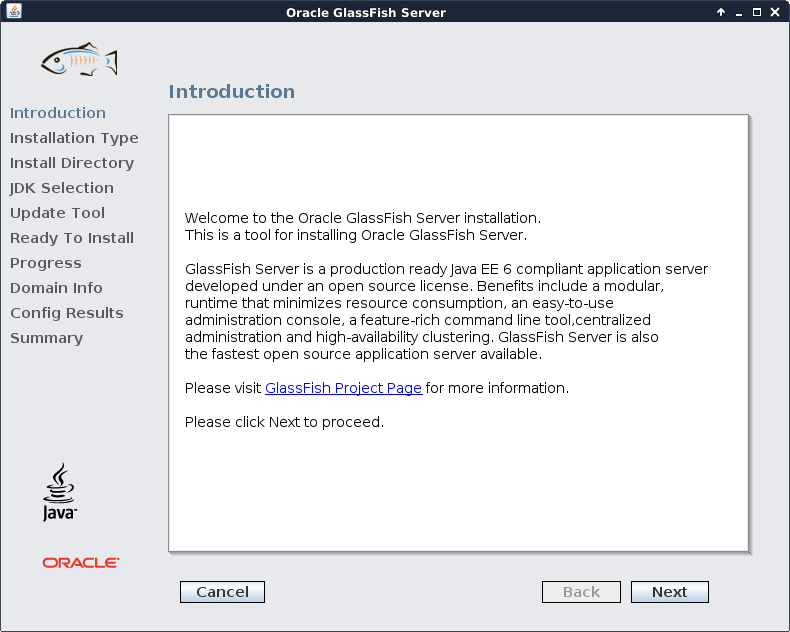The height and width of the screenshot is (632, 790).
Task: Click the Java coffee cup logo
Action: tap(59, 492)
